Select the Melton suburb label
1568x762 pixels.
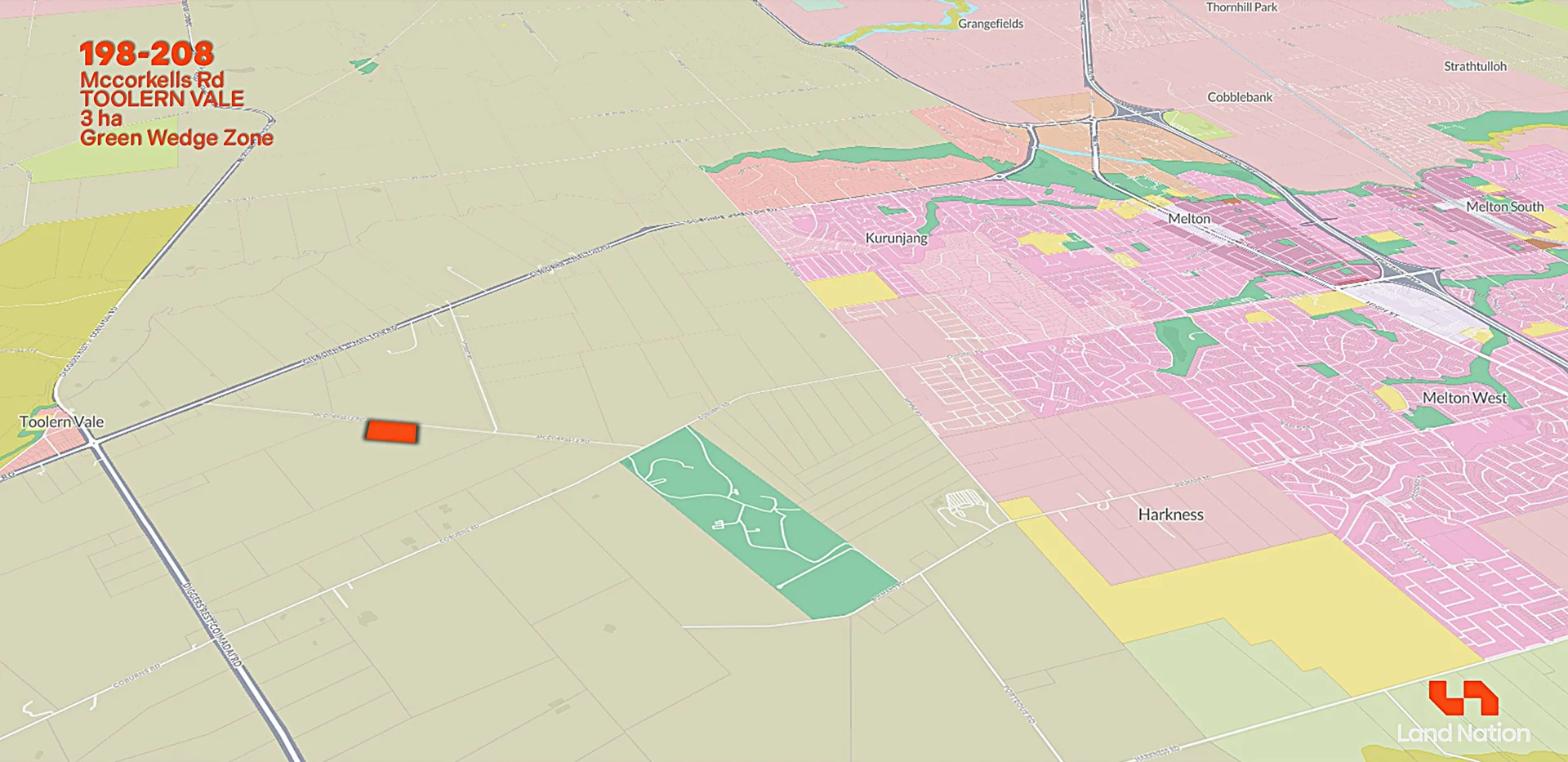[x=1188, y=218]
